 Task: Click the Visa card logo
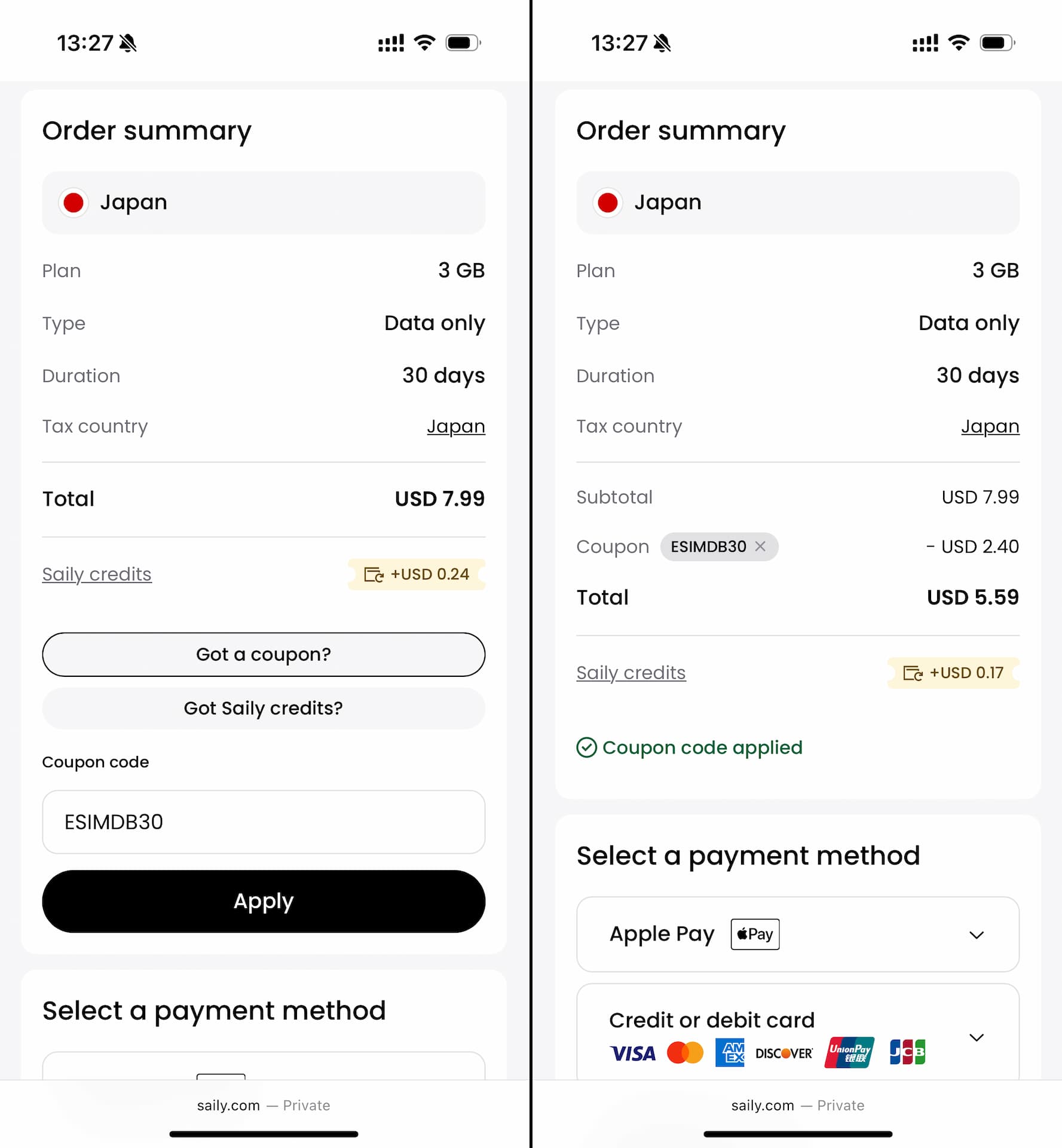(633, 1053)
